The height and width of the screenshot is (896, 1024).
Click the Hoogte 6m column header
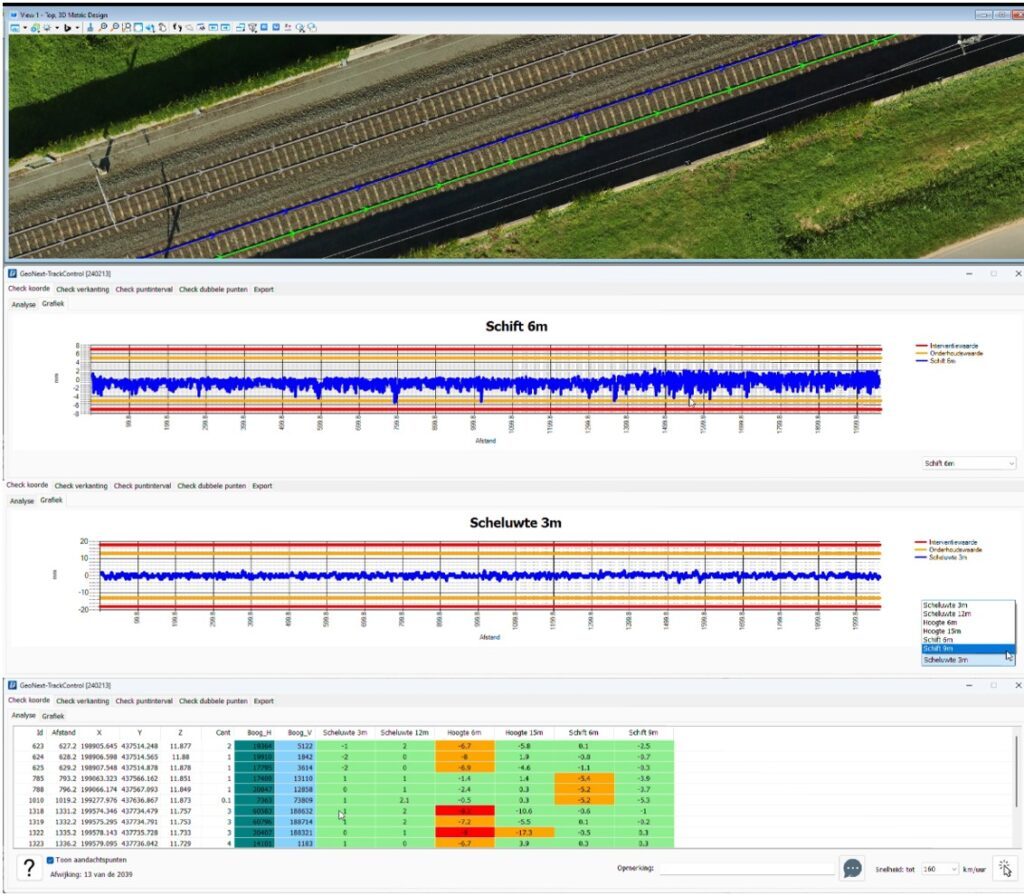464,733
